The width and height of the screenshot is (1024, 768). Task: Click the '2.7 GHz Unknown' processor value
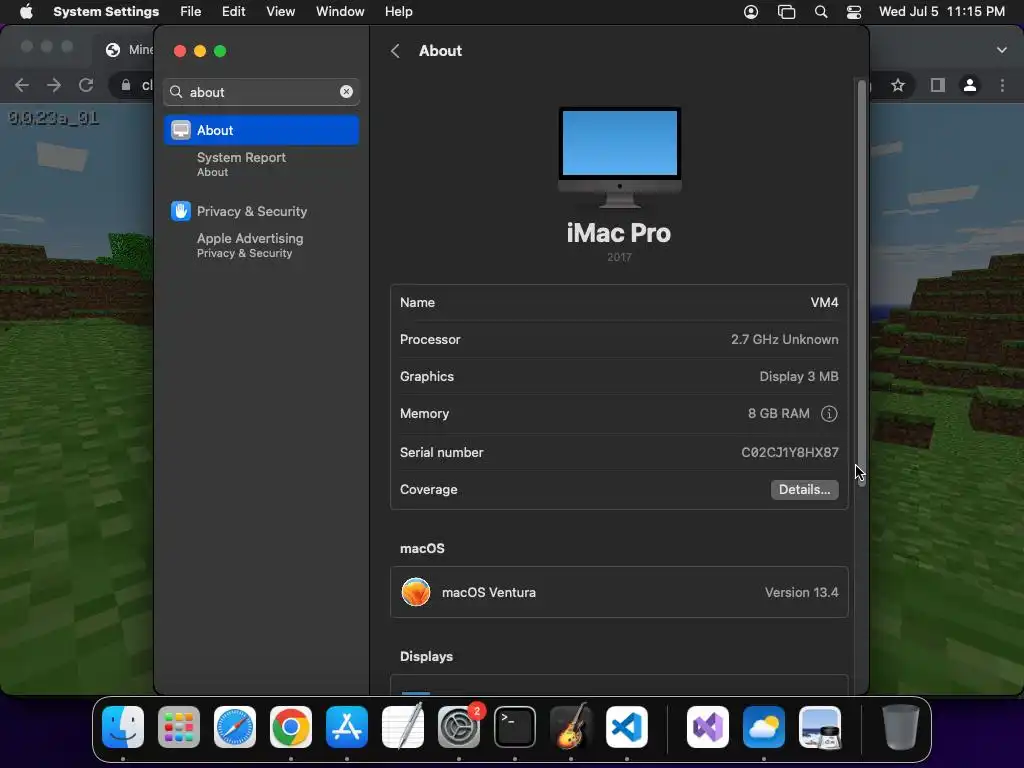point(784,340)
